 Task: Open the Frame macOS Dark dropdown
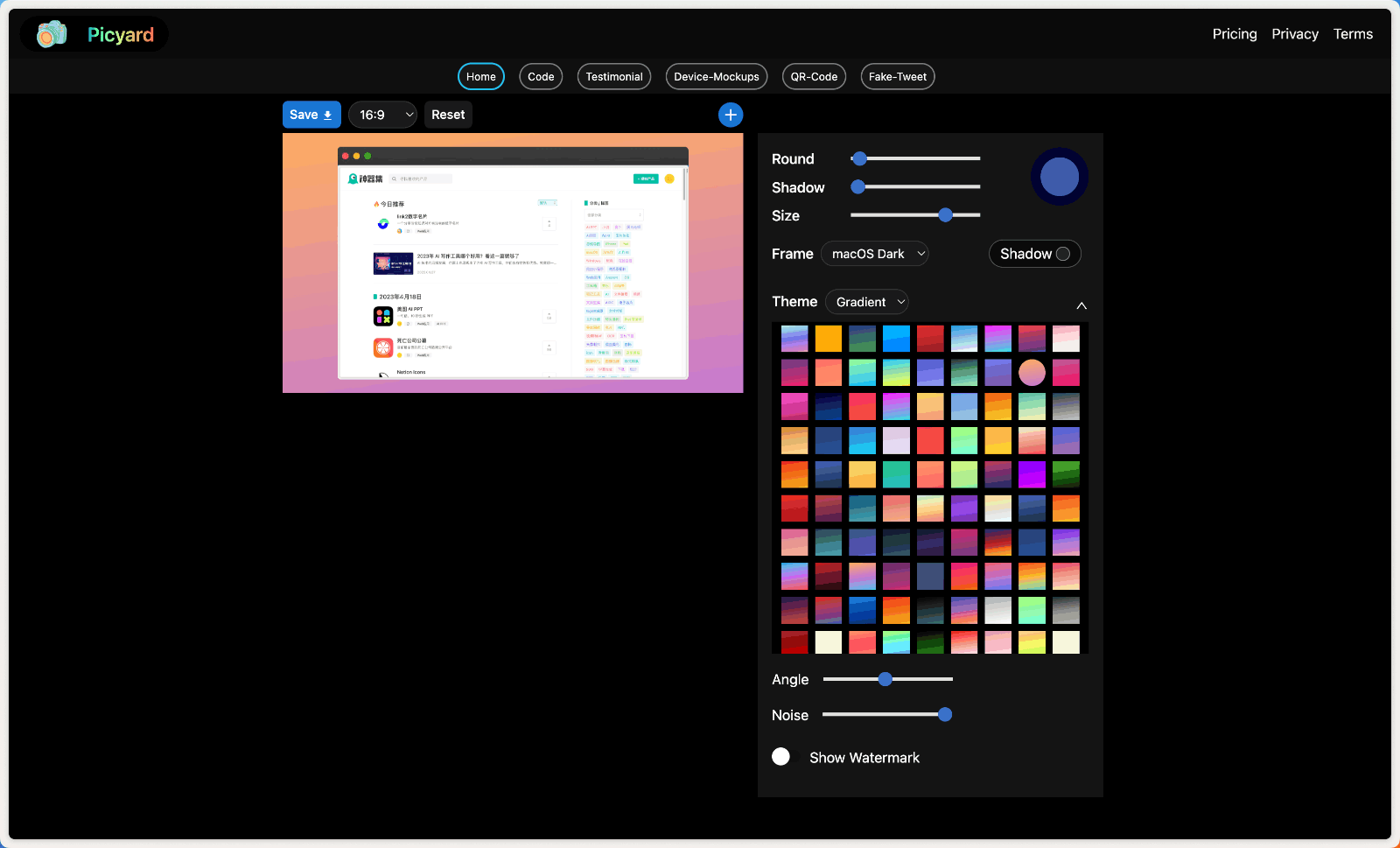(875, 254)
